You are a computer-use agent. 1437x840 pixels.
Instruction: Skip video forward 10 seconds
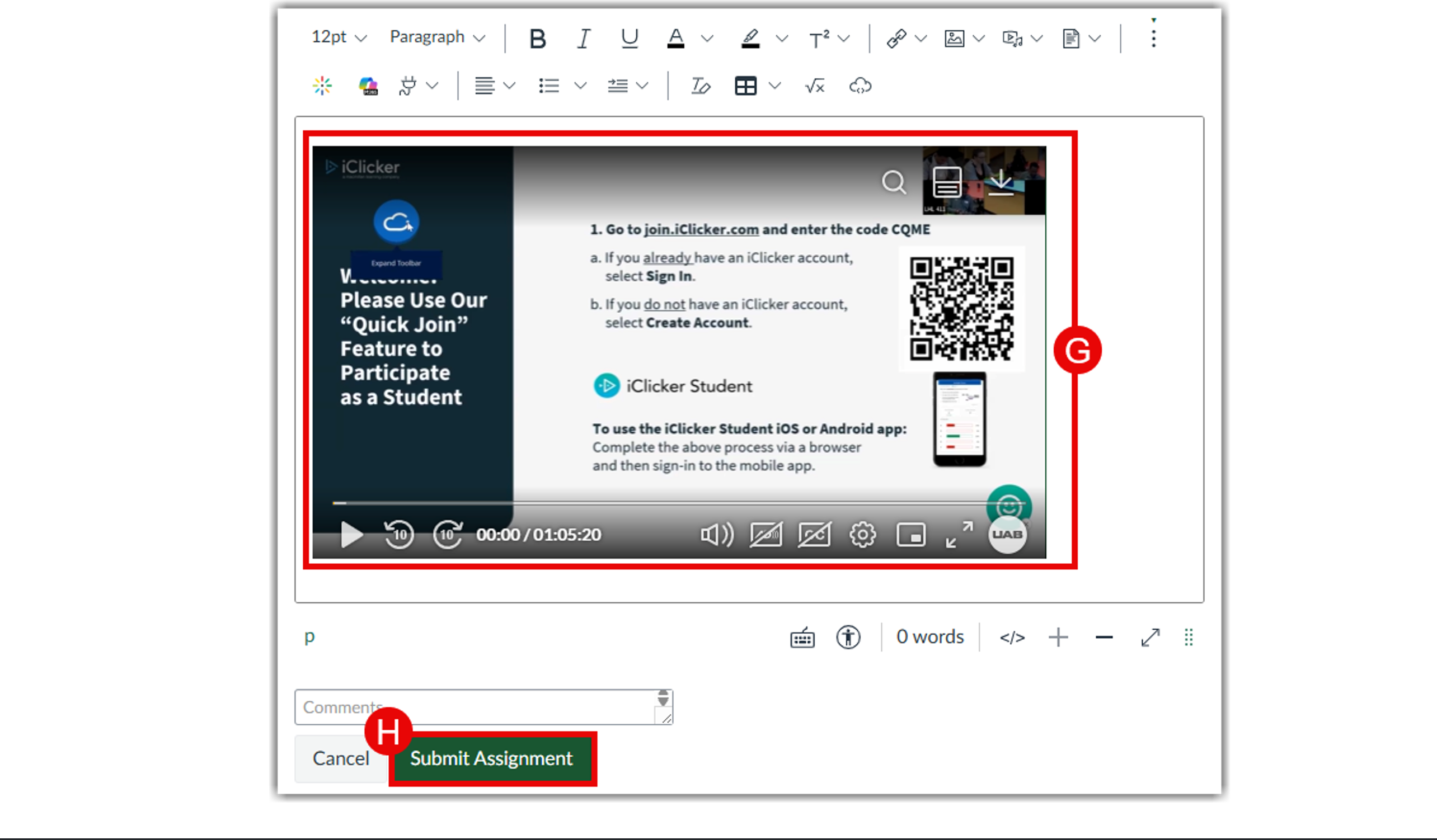(448, 535)
